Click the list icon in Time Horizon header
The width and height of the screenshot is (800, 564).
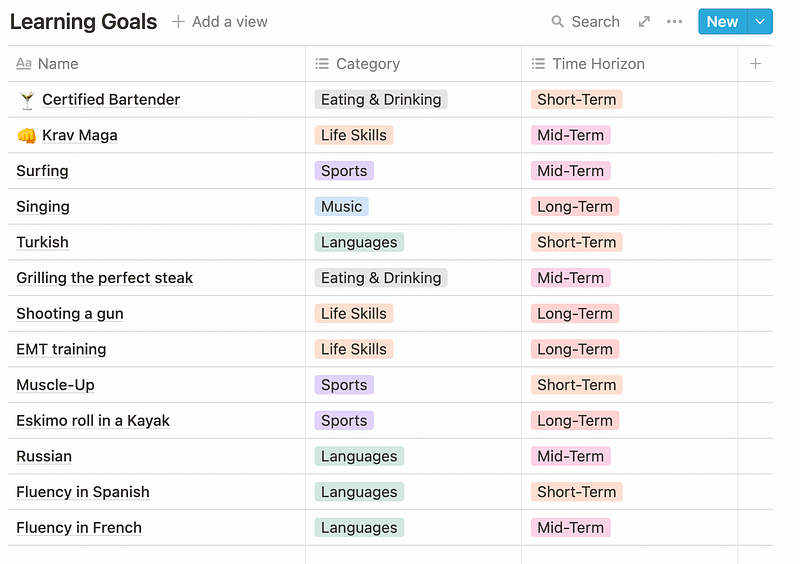point(538,64)
